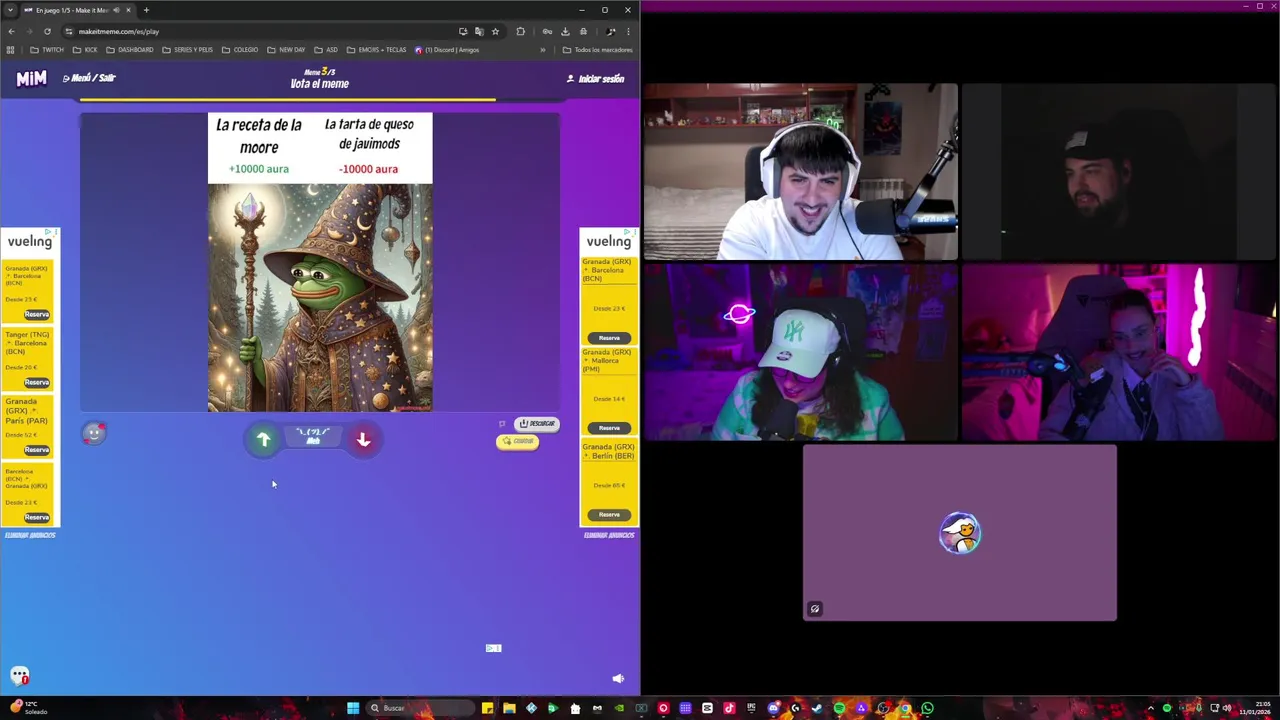This screenshot has width=1280, height=720.
Task: Downvote the meme with red arrow
Action: click(363, 439)
